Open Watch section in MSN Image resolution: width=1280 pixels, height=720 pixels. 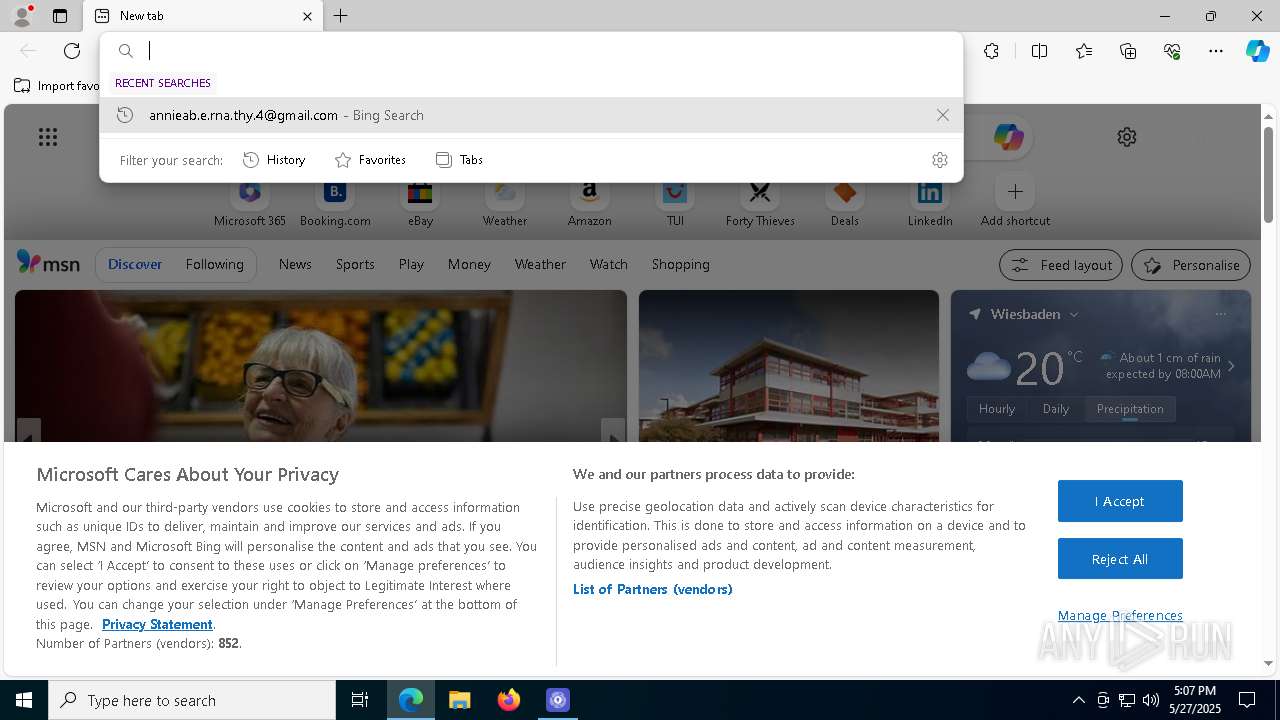pos(608,264)
